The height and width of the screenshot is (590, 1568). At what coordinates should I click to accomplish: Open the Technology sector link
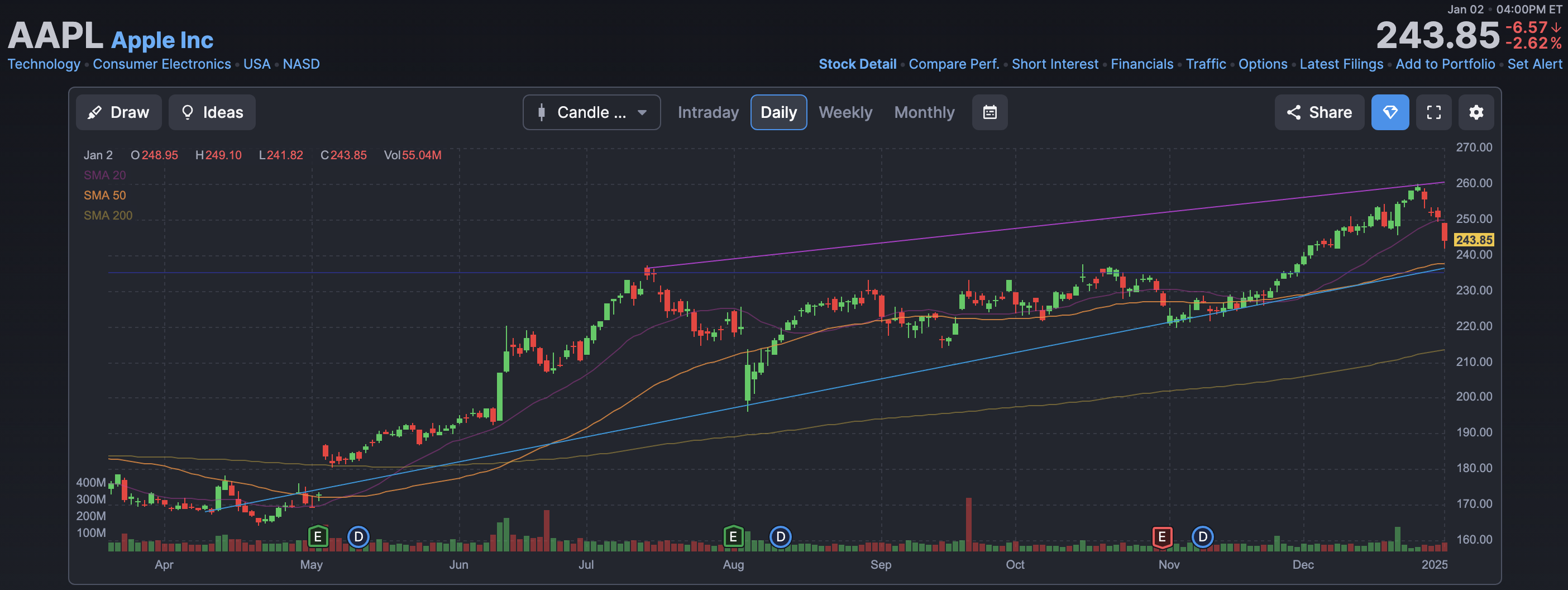(x=44, y=64)
